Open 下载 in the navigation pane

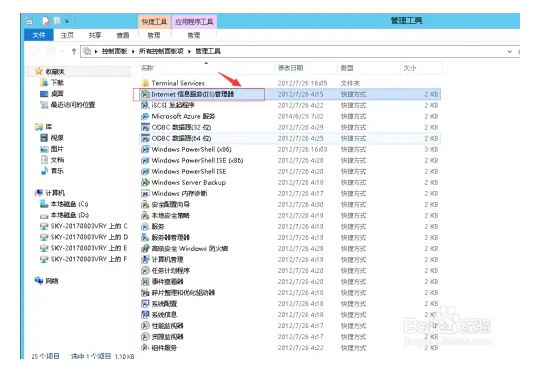tap(57, 83)
